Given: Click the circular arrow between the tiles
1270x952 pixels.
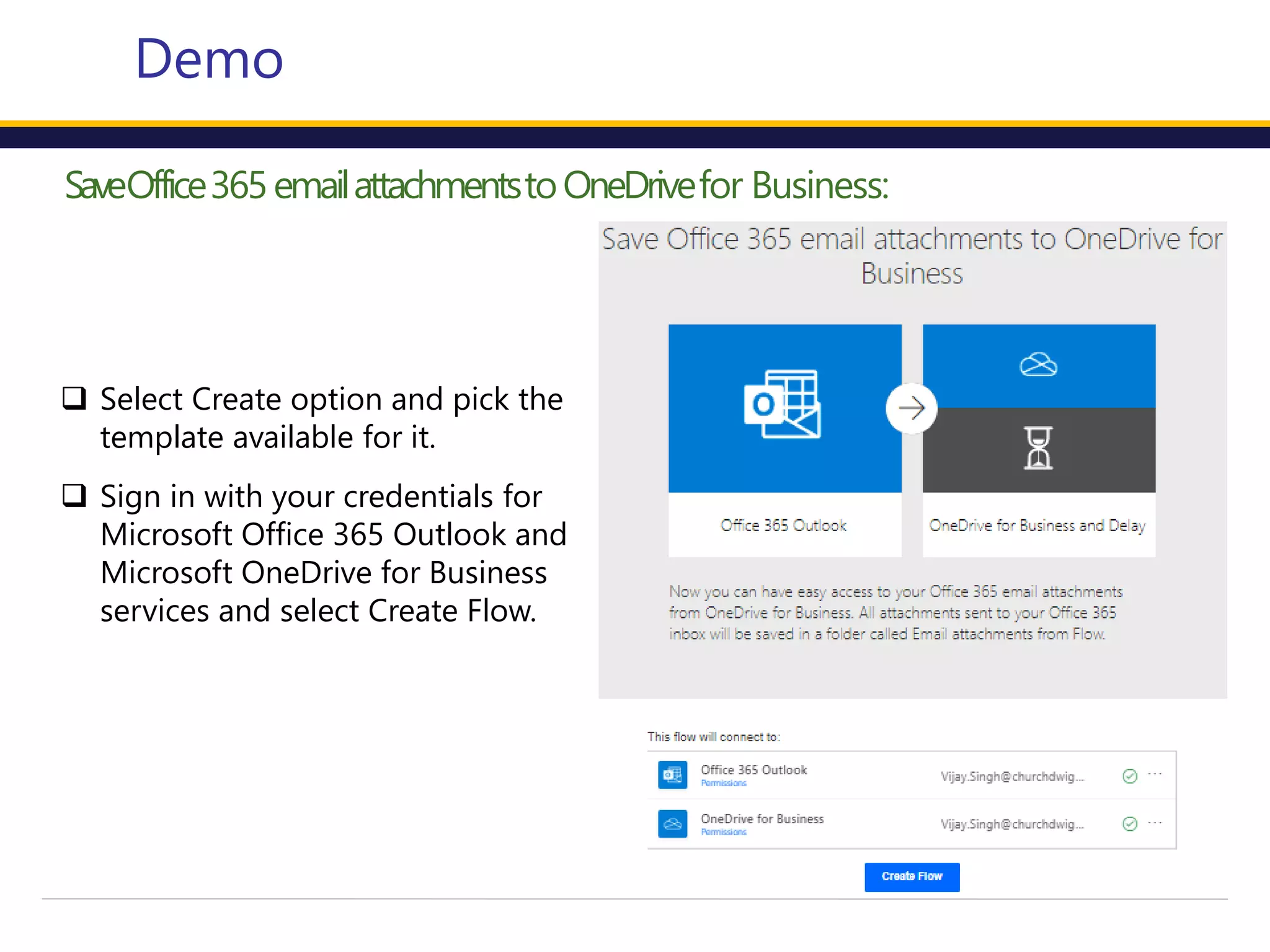Looking at the screenshot, I should tap(911, 408).
